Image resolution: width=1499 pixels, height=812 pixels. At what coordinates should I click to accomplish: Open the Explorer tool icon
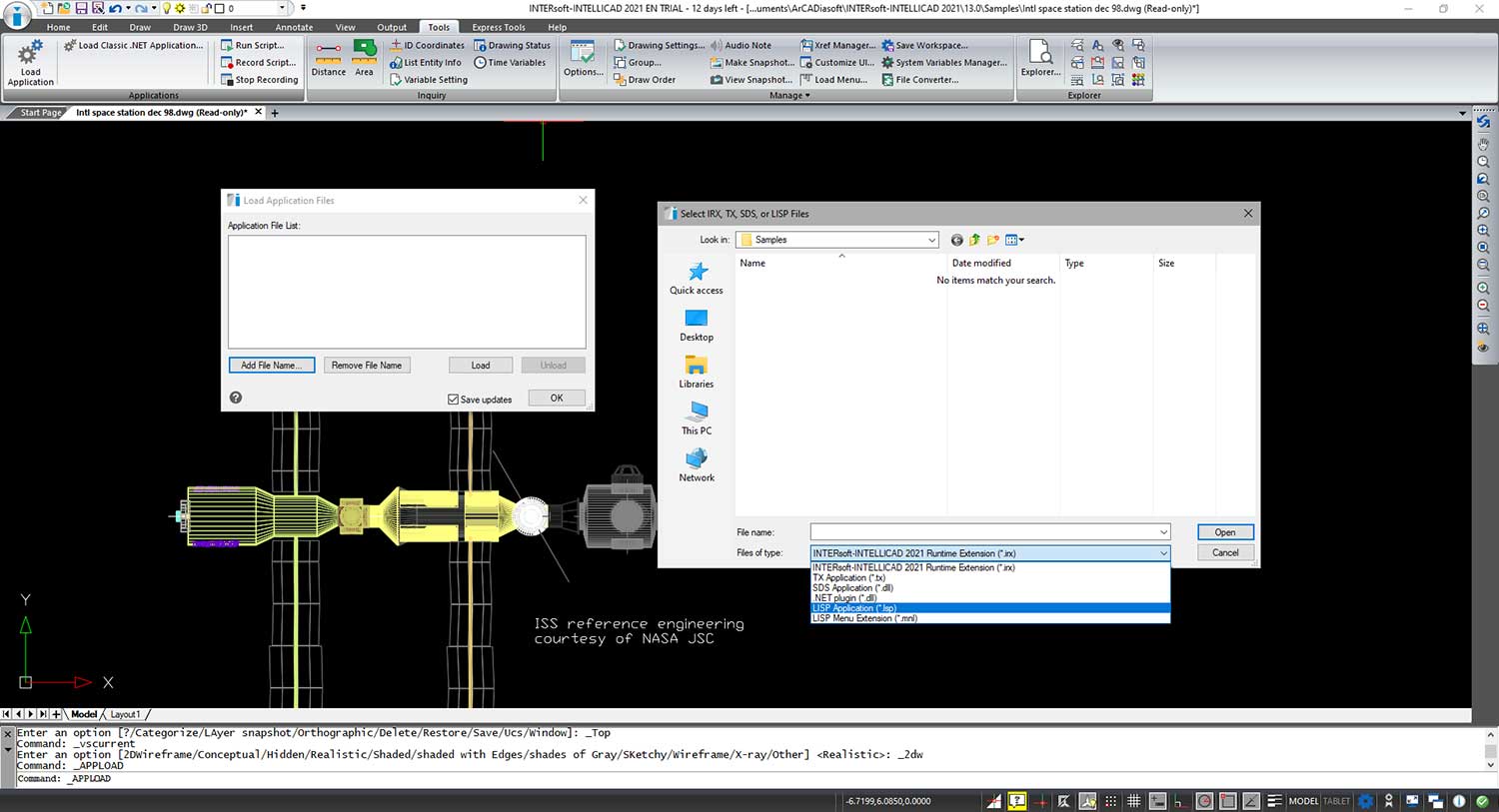pos(1040,59)
